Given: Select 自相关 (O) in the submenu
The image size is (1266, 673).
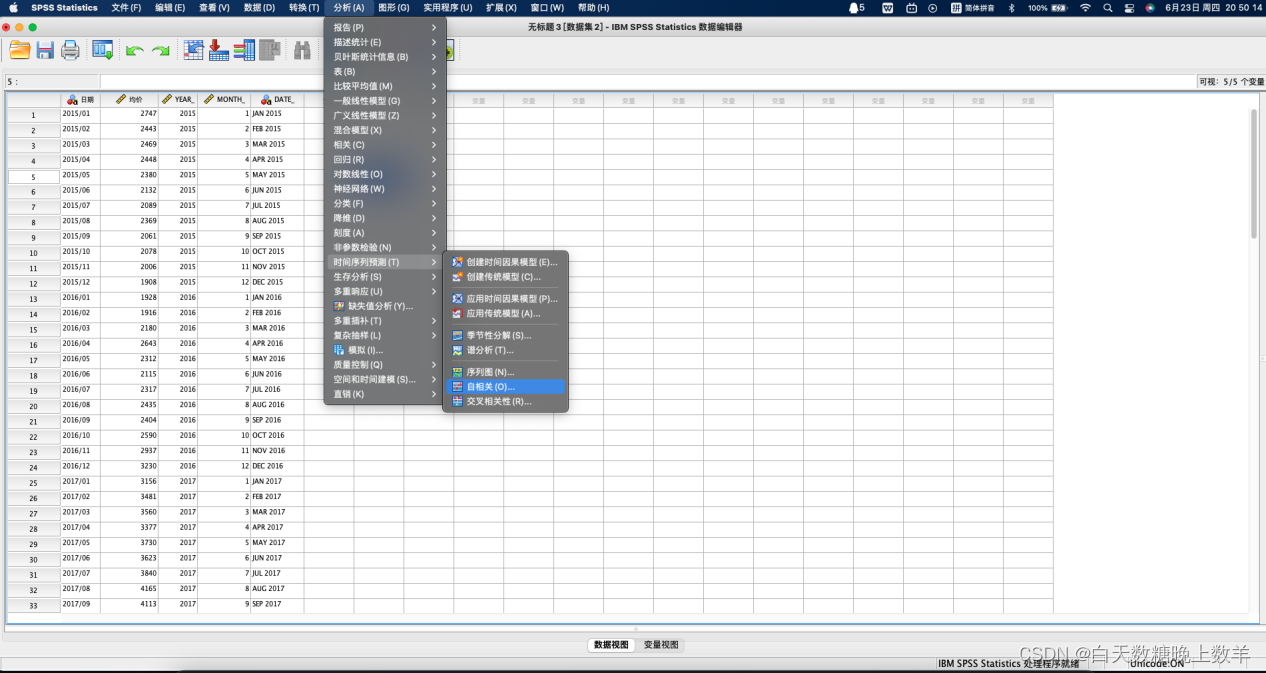Looking at the screenshot, I should (490, 387).
